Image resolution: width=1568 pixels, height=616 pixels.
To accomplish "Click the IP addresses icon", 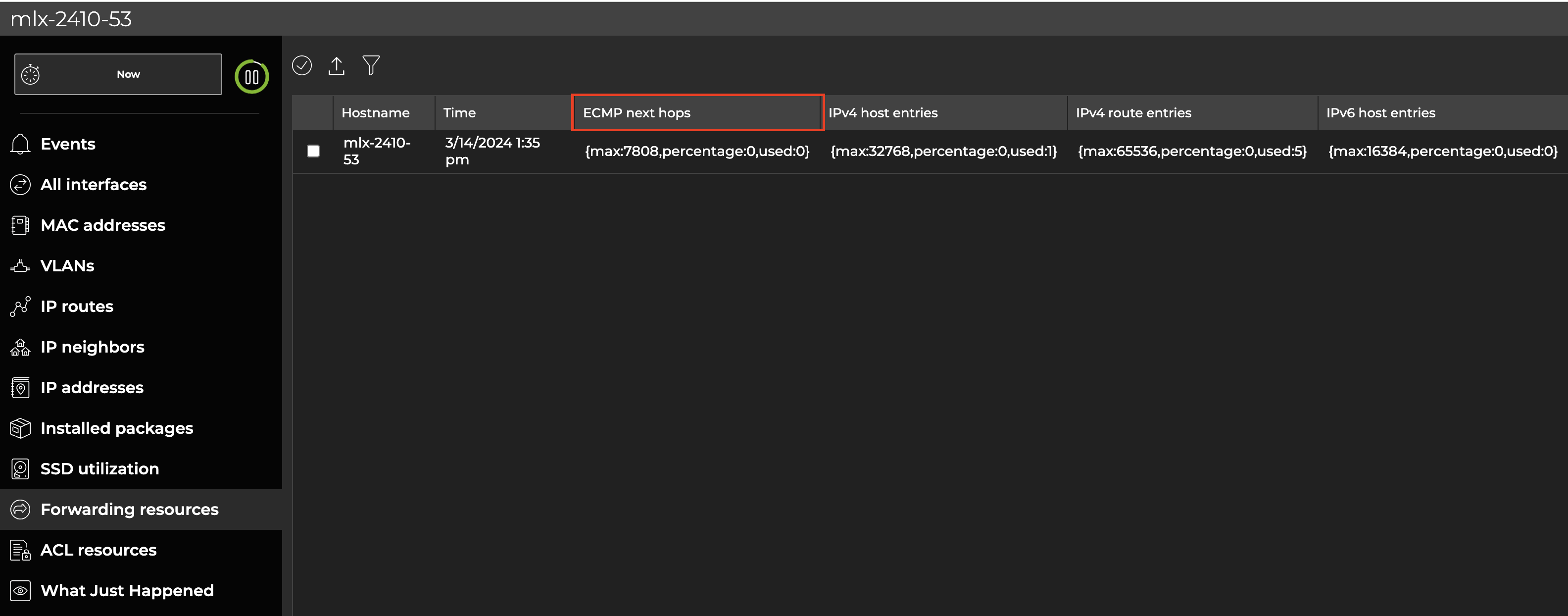I will (x=20, y=388).
